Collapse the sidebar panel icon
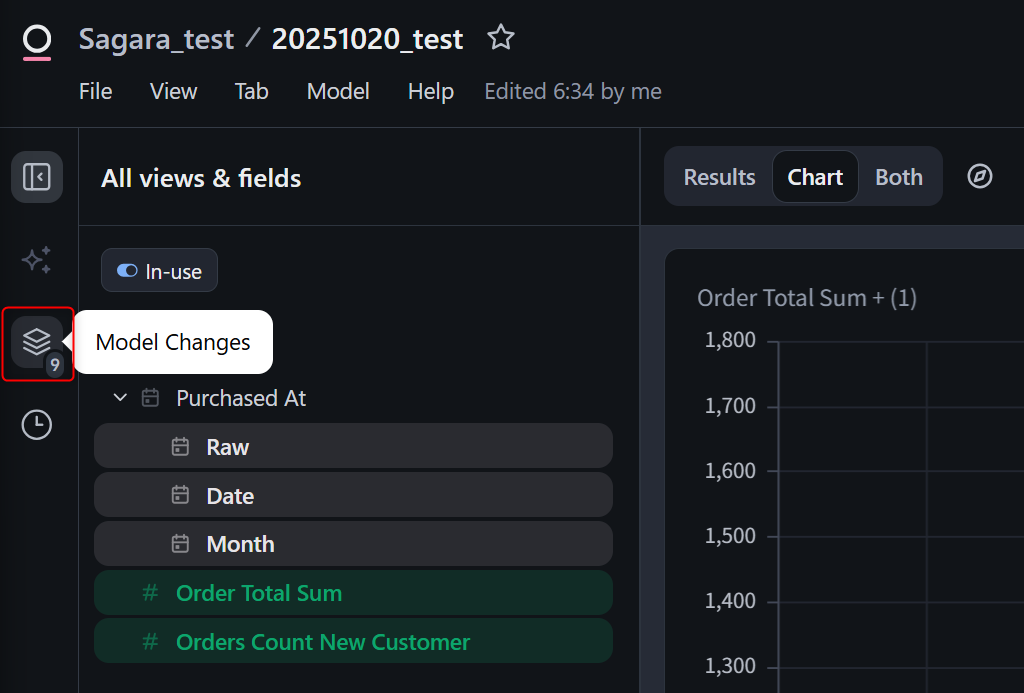Viewport: 1024px width, 693px height. [37, 177]
